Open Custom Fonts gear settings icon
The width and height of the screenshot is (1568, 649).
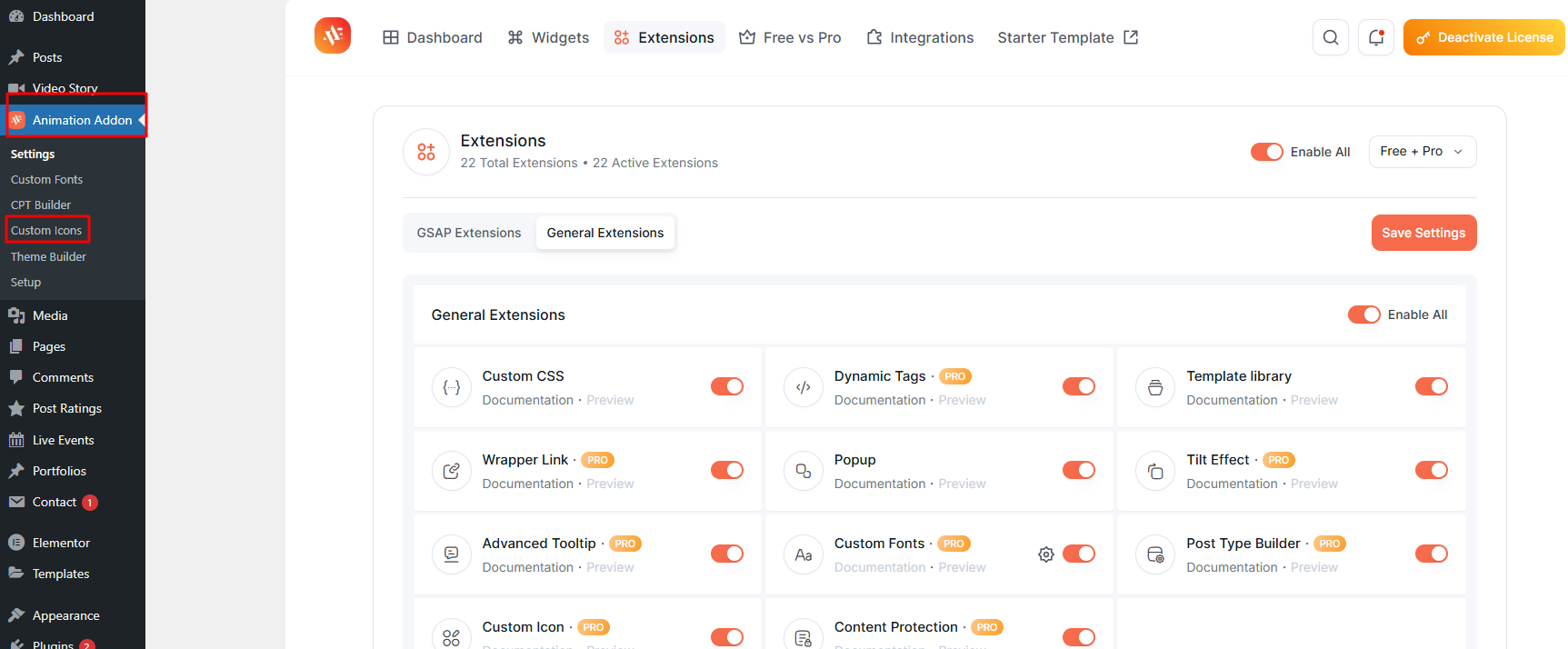coord(1046,554)
